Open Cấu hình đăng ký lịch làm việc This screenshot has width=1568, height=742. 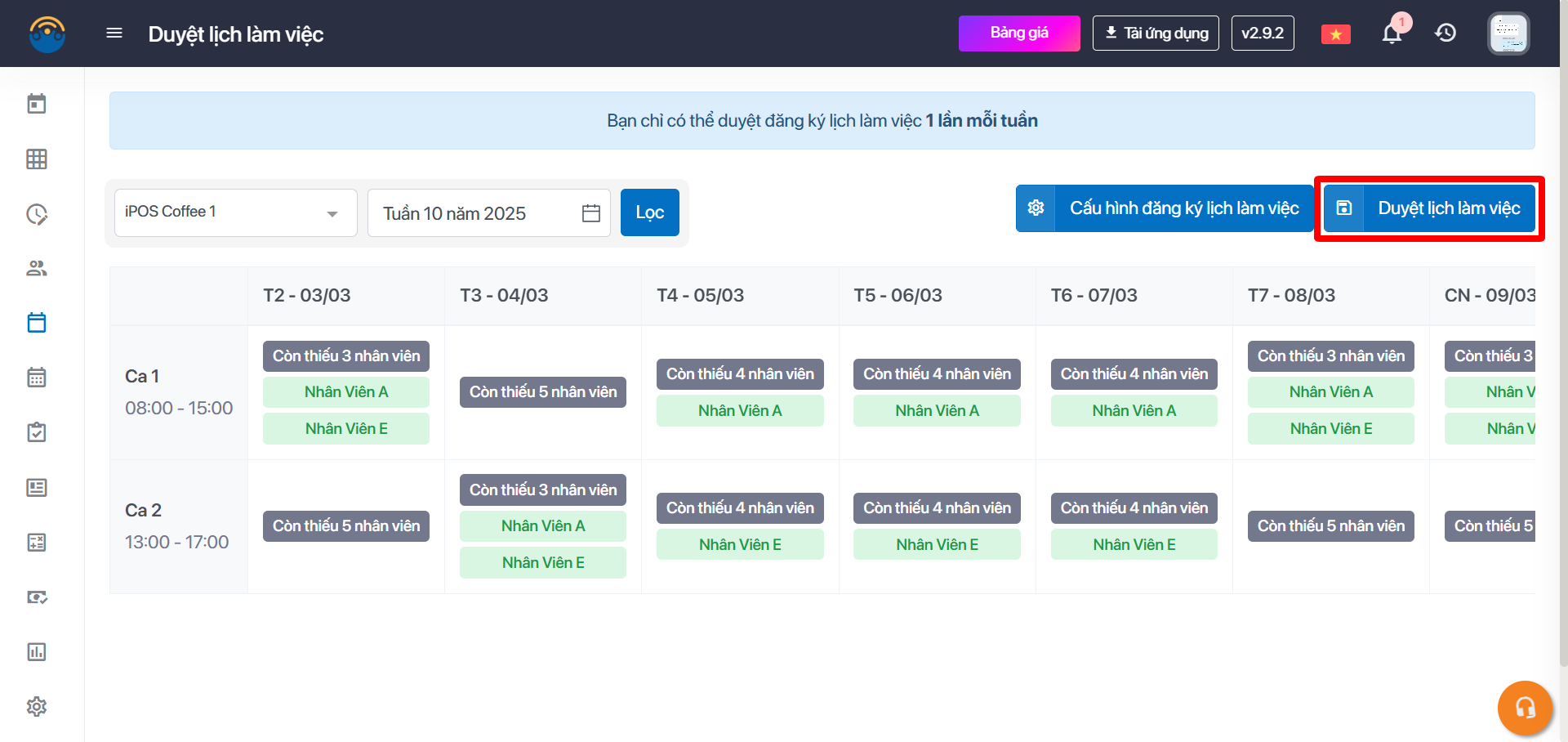coord(1165,208)
